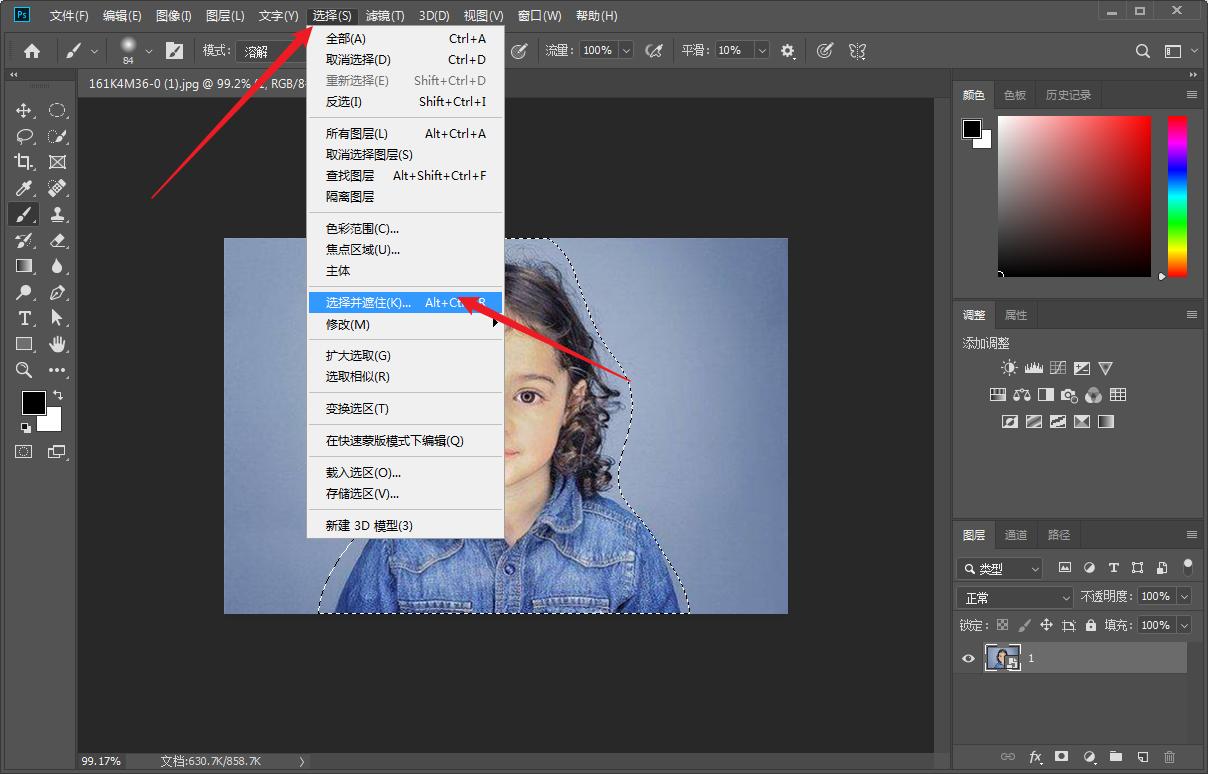Select the Move tool

pos(24,110)
